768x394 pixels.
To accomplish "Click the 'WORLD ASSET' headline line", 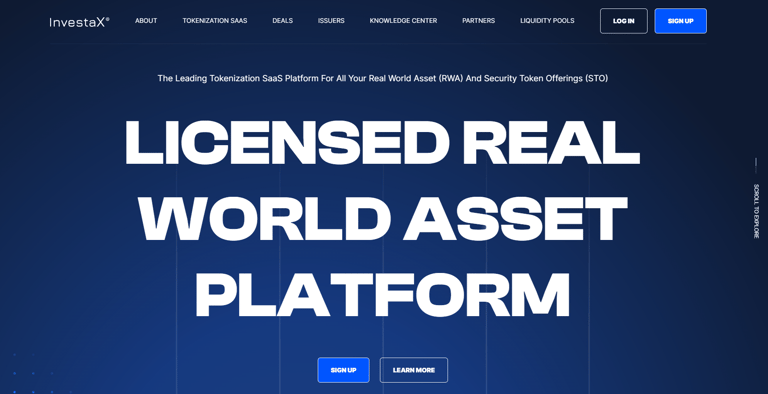I will (383, 218).
